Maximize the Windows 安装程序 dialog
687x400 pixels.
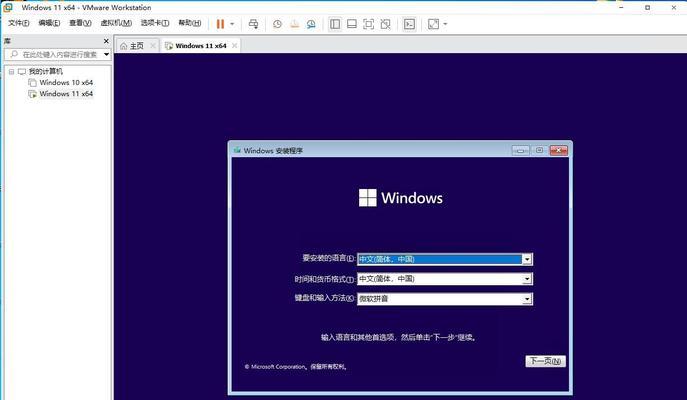(539, 150)
